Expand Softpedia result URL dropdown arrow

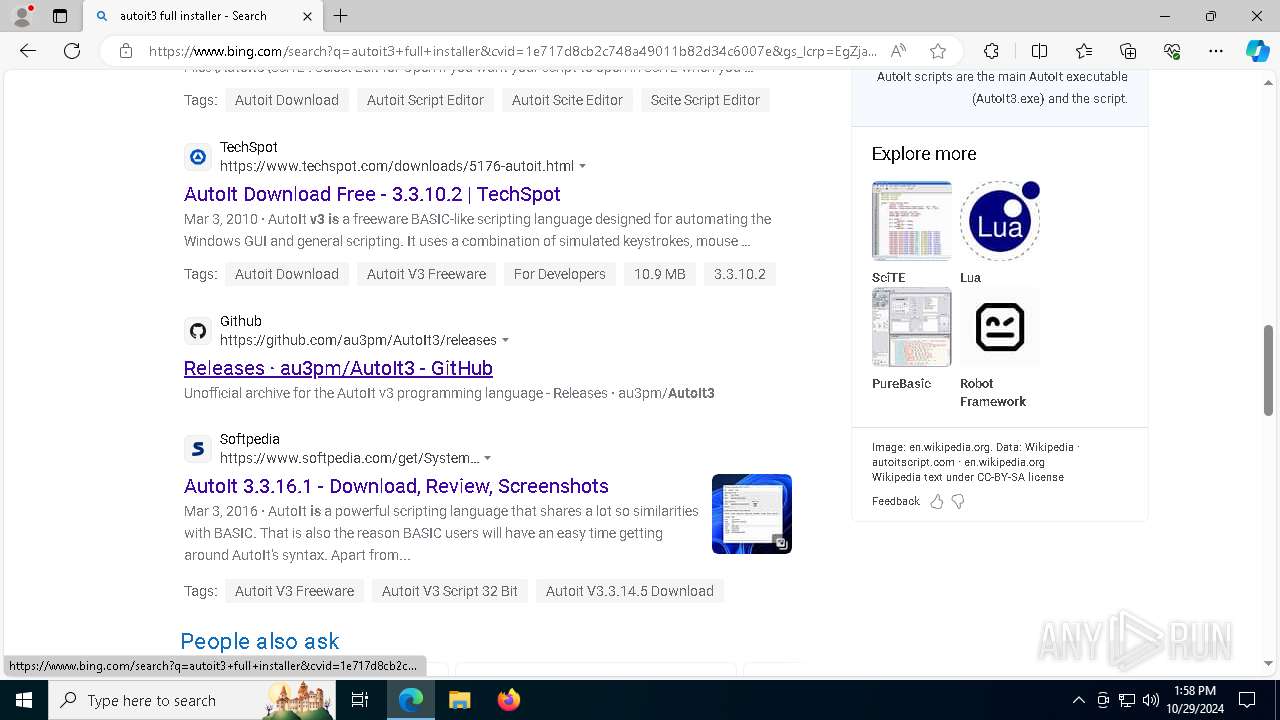click(x=487, y=458)
